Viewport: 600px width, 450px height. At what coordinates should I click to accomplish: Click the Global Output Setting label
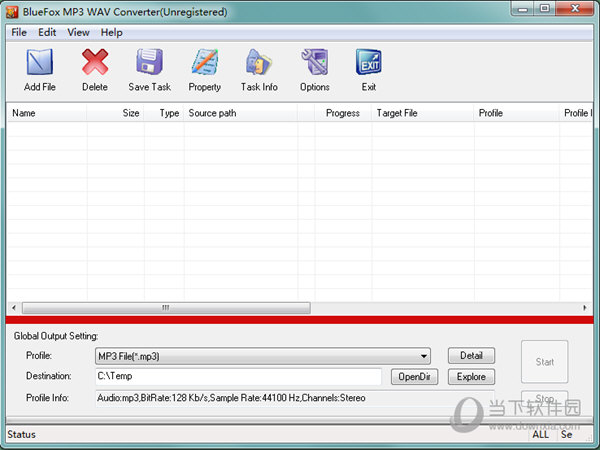[56, 336]
